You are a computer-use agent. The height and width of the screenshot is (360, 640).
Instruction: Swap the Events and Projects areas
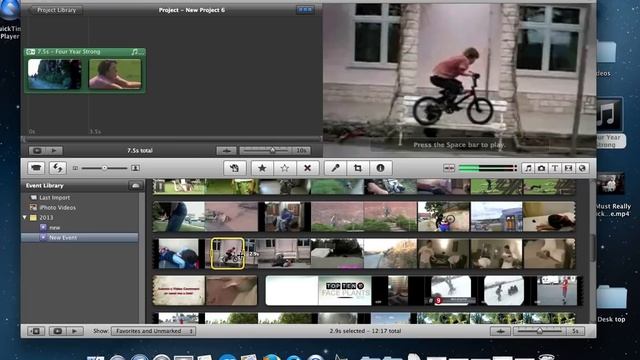58,168
